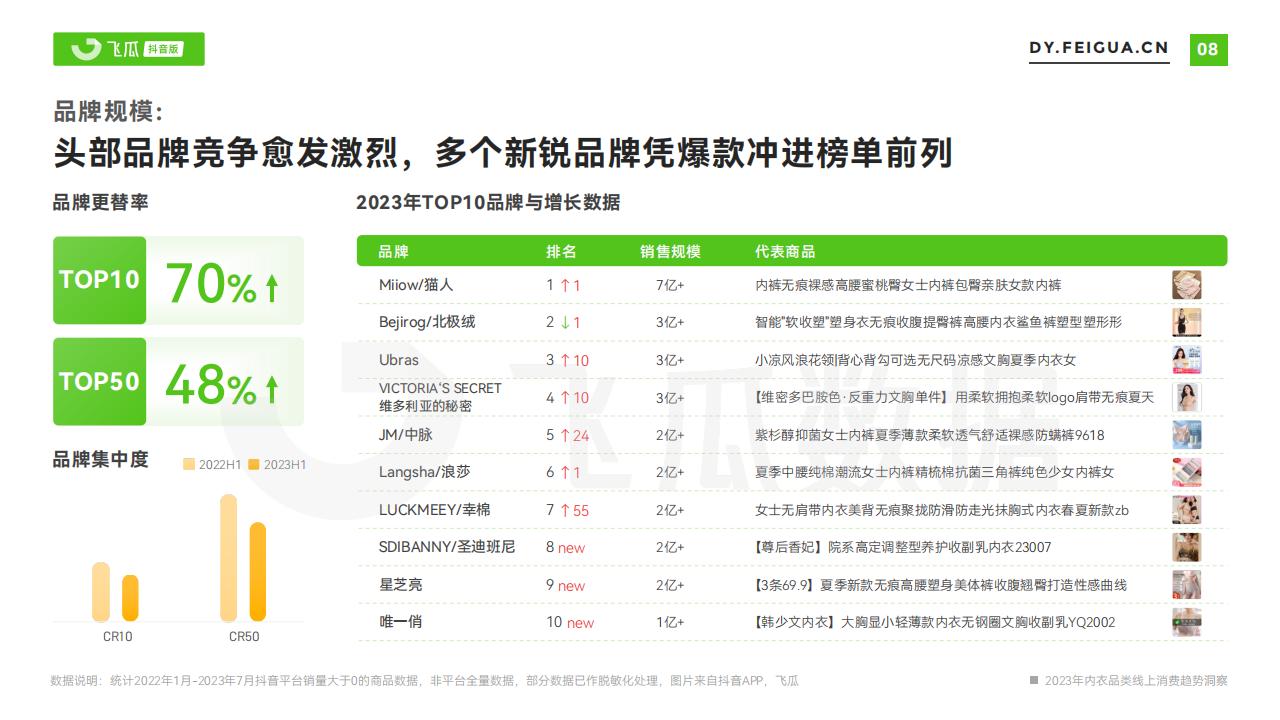Open the LUCKMEEY/幸棉 product thumbnail

pos(1187,510)
